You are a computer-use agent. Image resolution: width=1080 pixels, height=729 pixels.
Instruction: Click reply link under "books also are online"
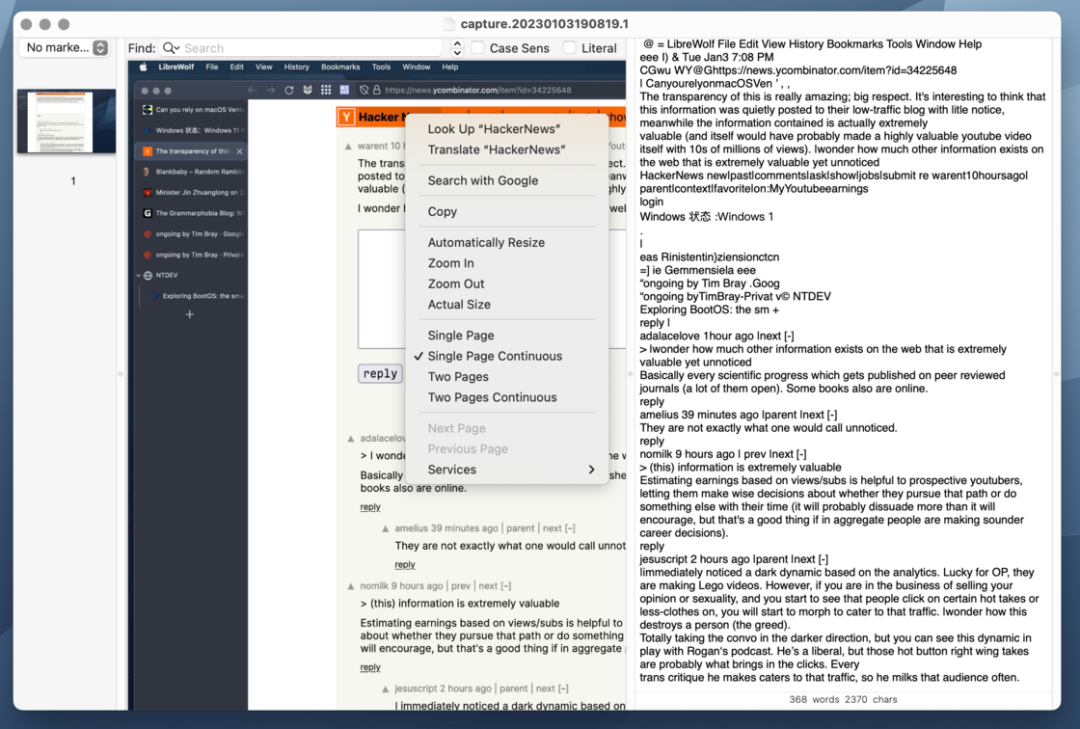click(370, 507)
